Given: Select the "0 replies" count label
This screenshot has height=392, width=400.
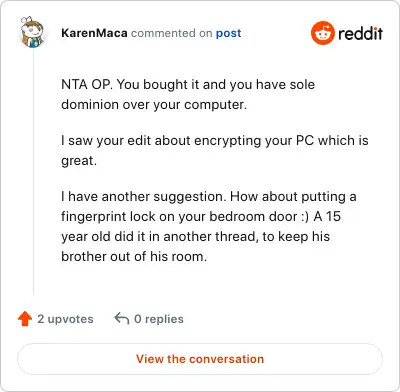Looking at the screenshot, I should (x=159, y=319).
